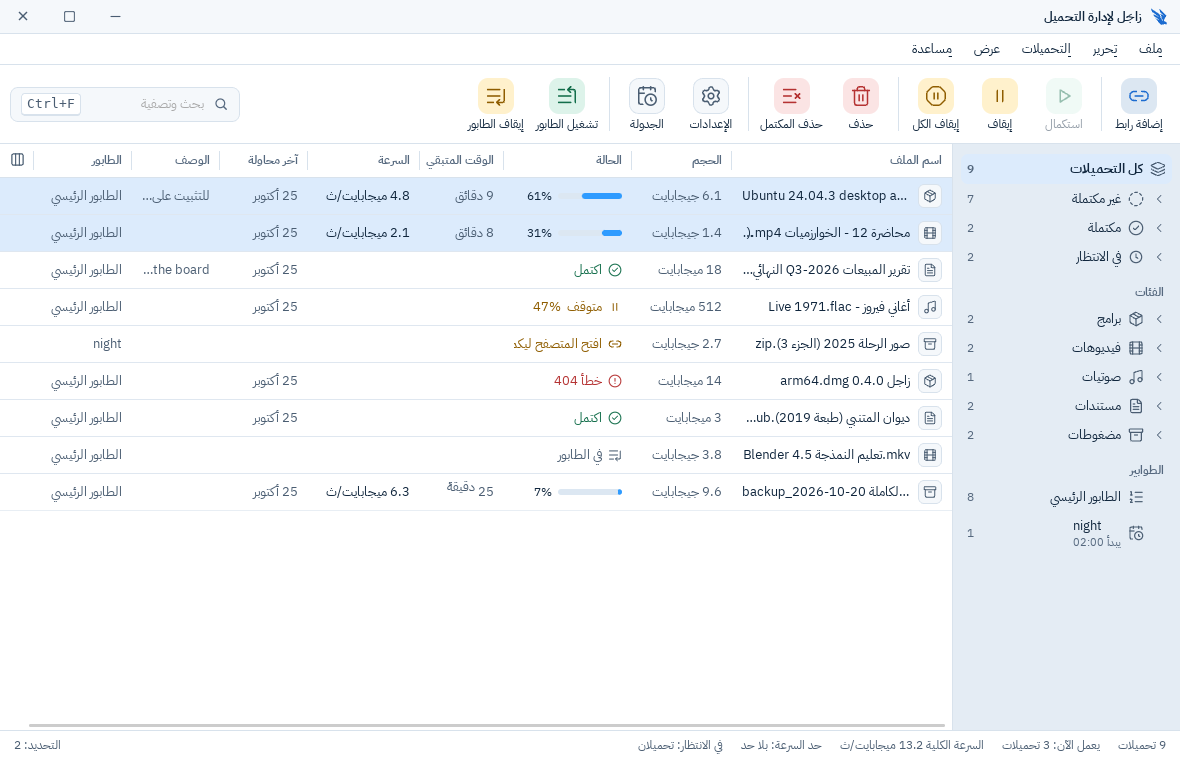
Task: Expand the برامج category chevron
Action: point(1159,319)
